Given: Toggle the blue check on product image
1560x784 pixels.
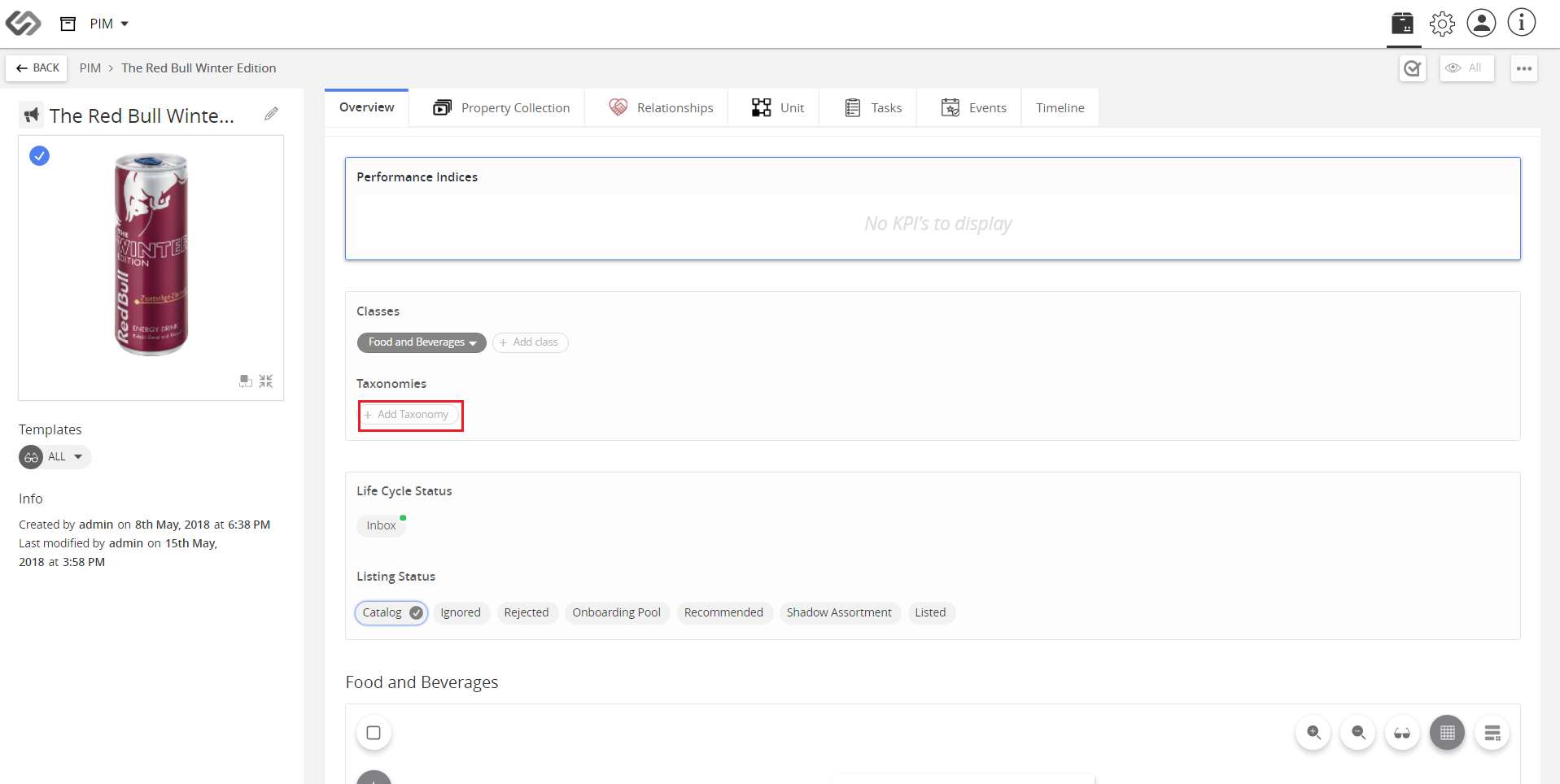Looking at the screenshot, I should tap(39, 155).
